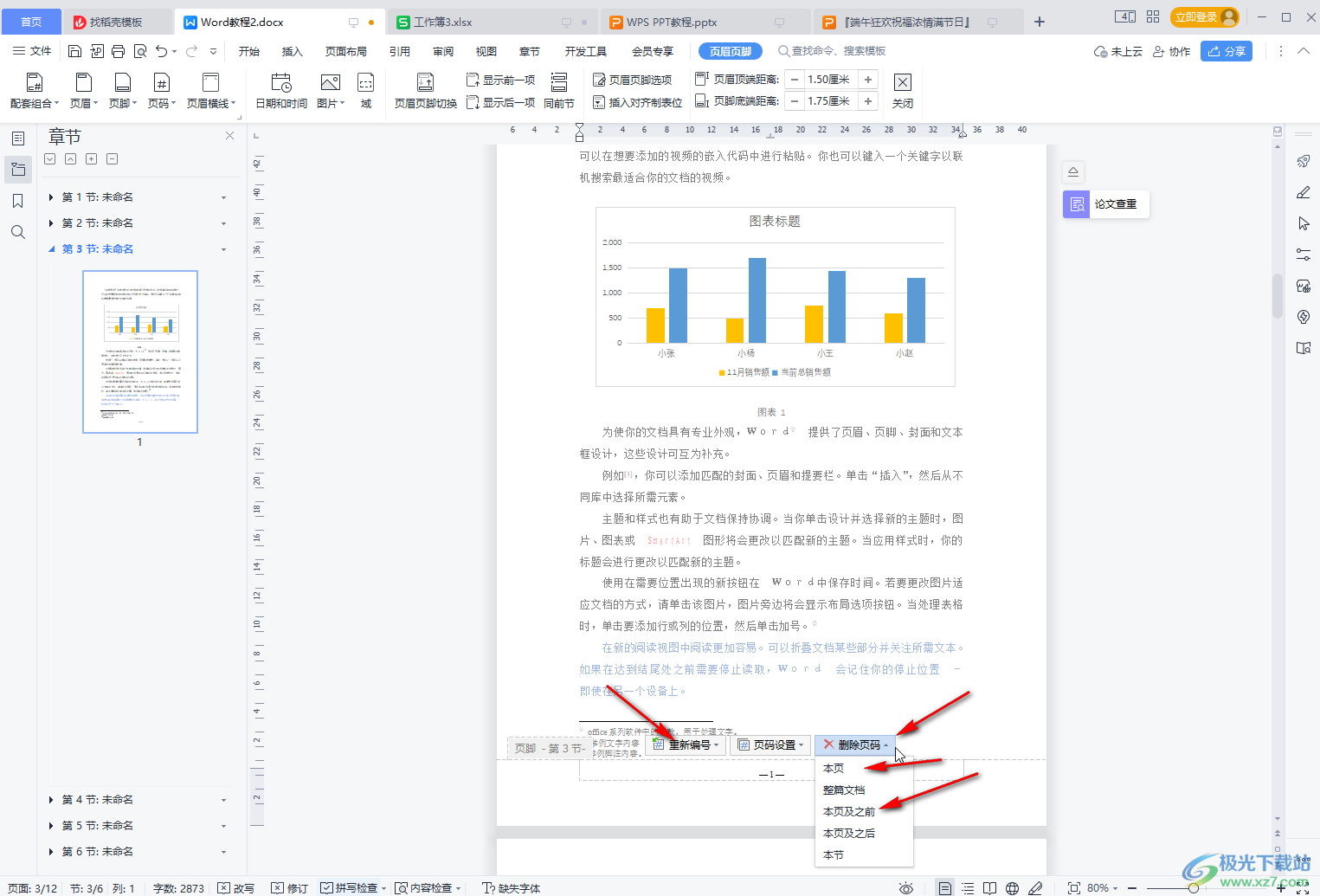Click 同前节 link-to-previous icon
Screen dimensions: 1320x896
pos(559,91)
